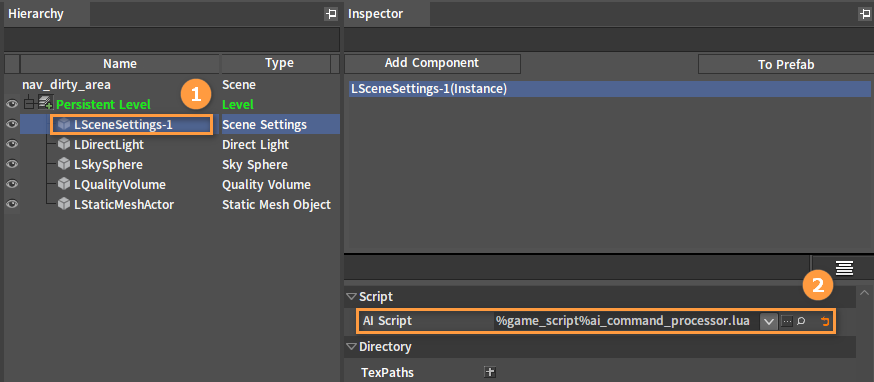The image size is (874, 382).
Task: Collapse the Persistent Level tree node
Action: 28,104
